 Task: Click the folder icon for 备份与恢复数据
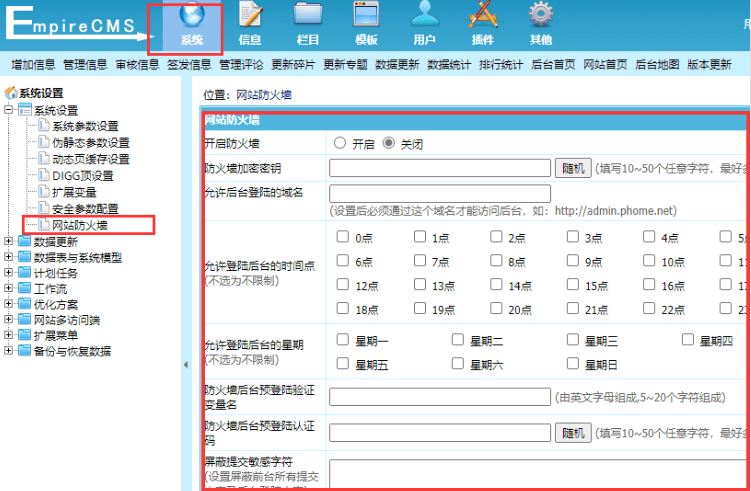[24, 351]
